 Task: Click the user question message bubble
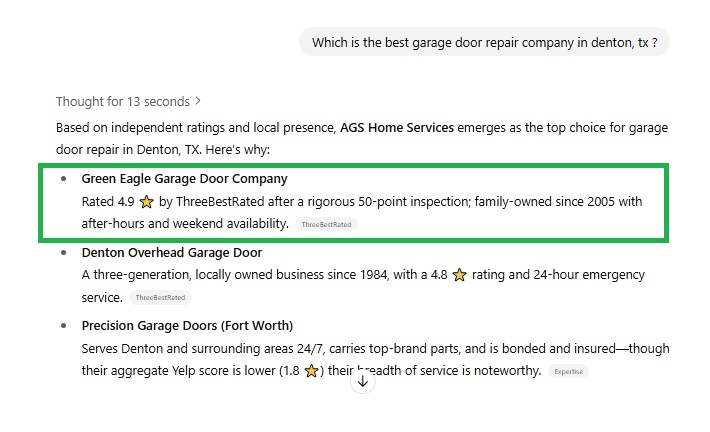click(x=484, y=42)
